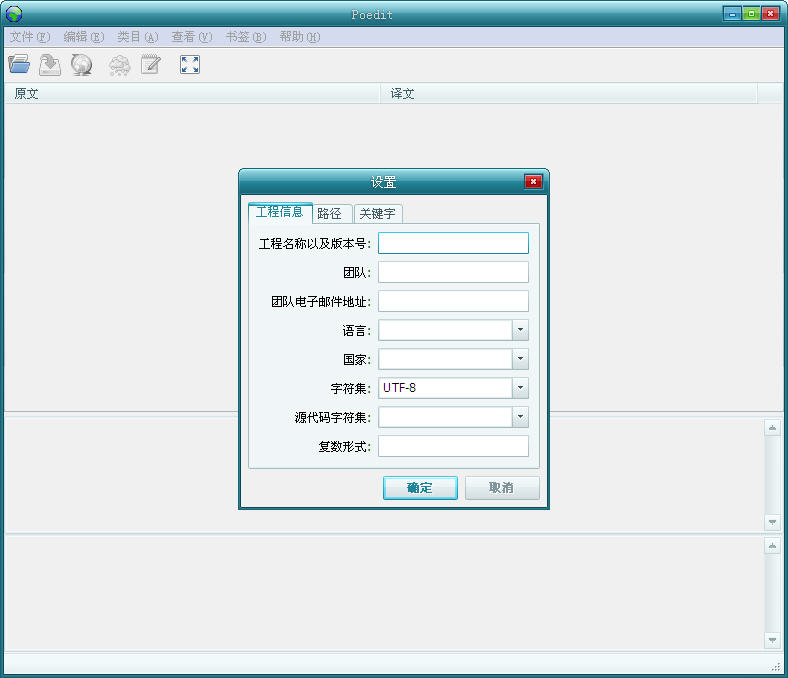This screenshot has height=678, width=788.
Task: Open the 文件 menu
Action: click(x=30, y=37)
